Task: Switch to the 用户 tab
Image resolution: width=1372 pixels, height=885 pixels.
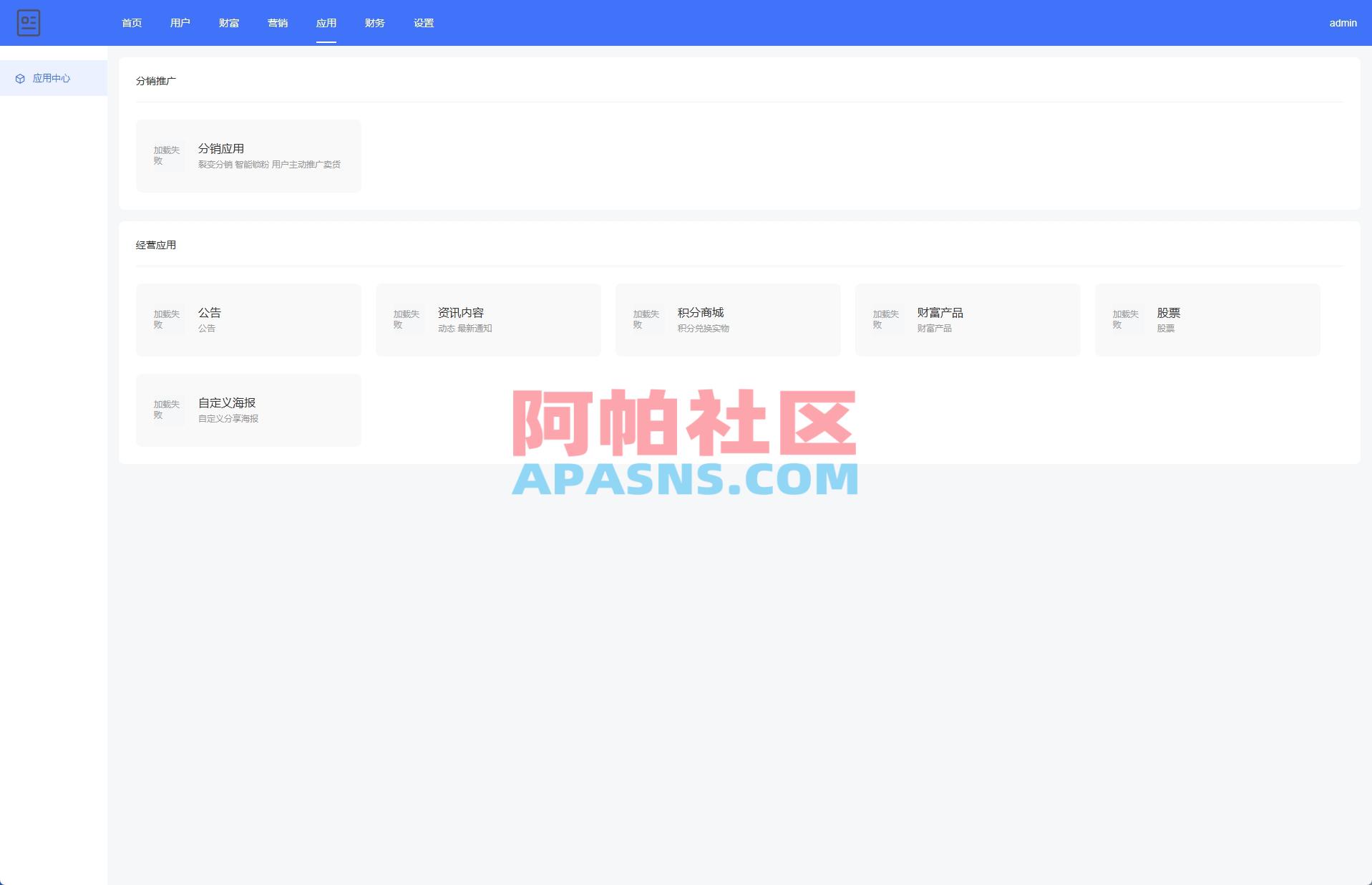Action: pos(180,23)
